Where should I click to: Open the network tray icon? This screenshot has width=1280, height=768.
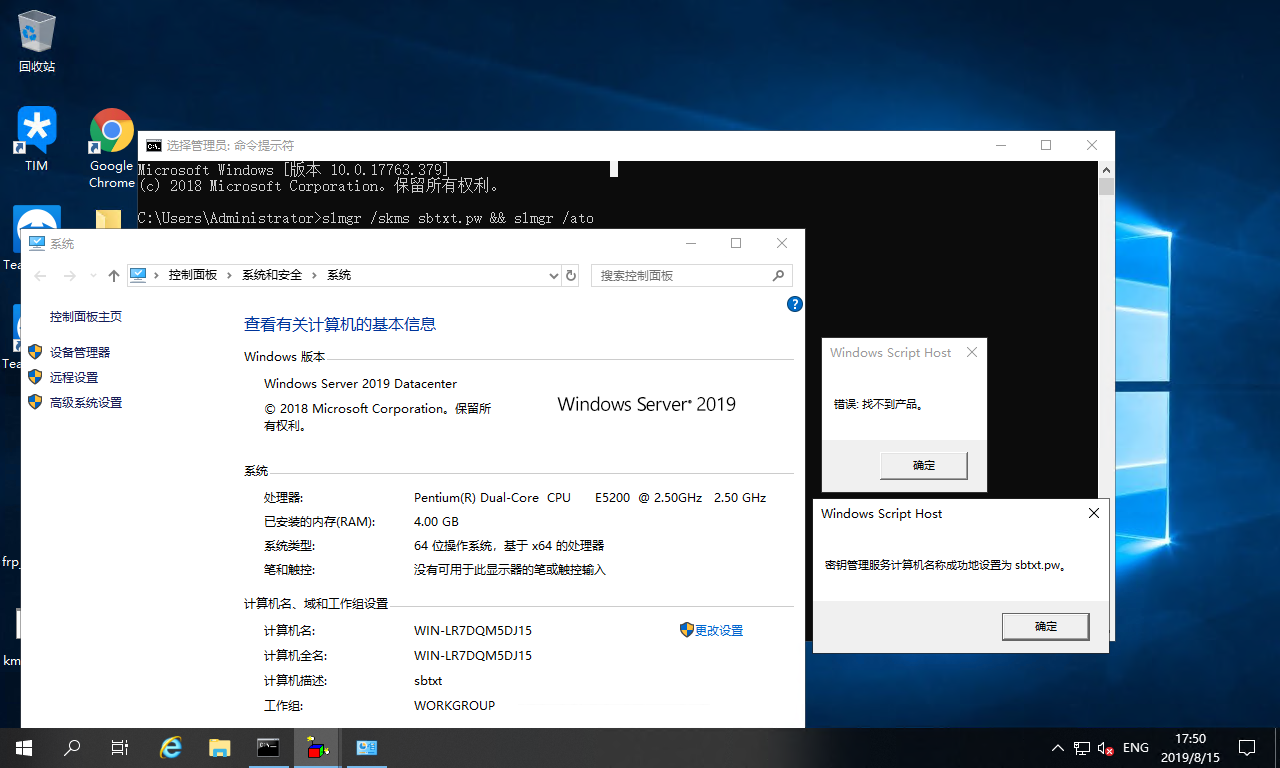point(1082,748)
